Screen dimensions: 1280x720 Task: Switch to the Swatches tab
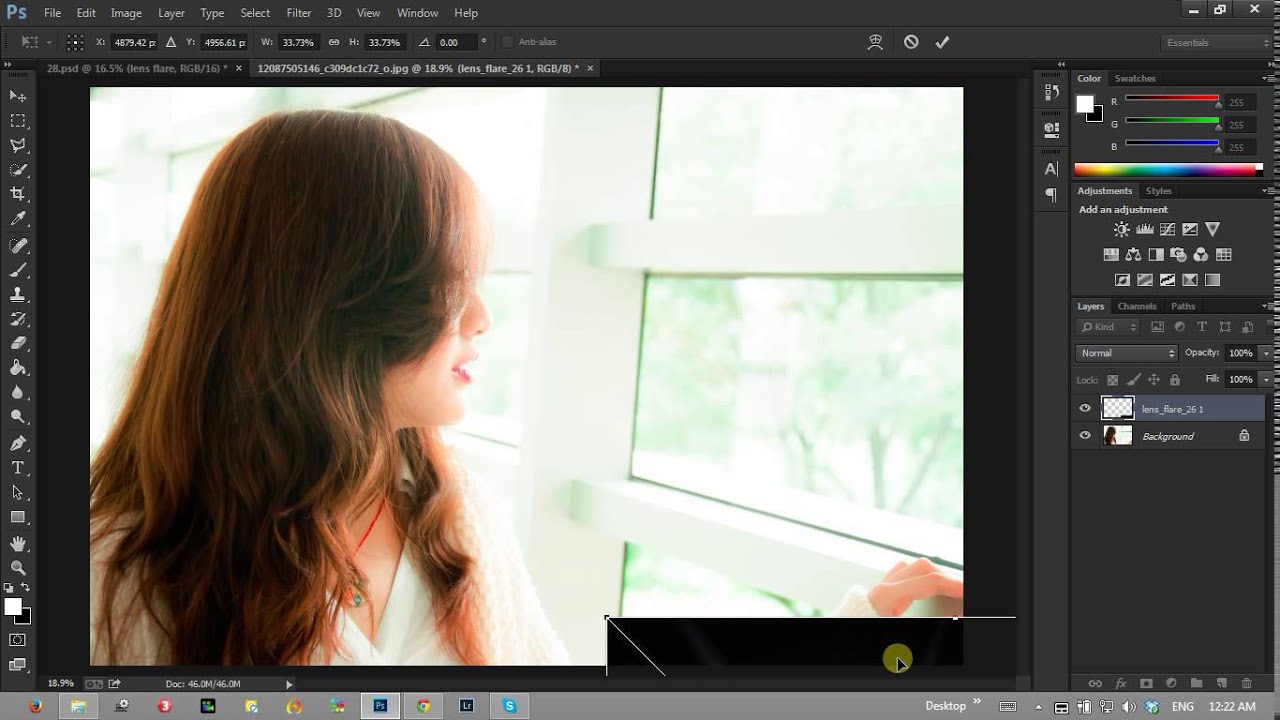click(x=1135, y=78)
